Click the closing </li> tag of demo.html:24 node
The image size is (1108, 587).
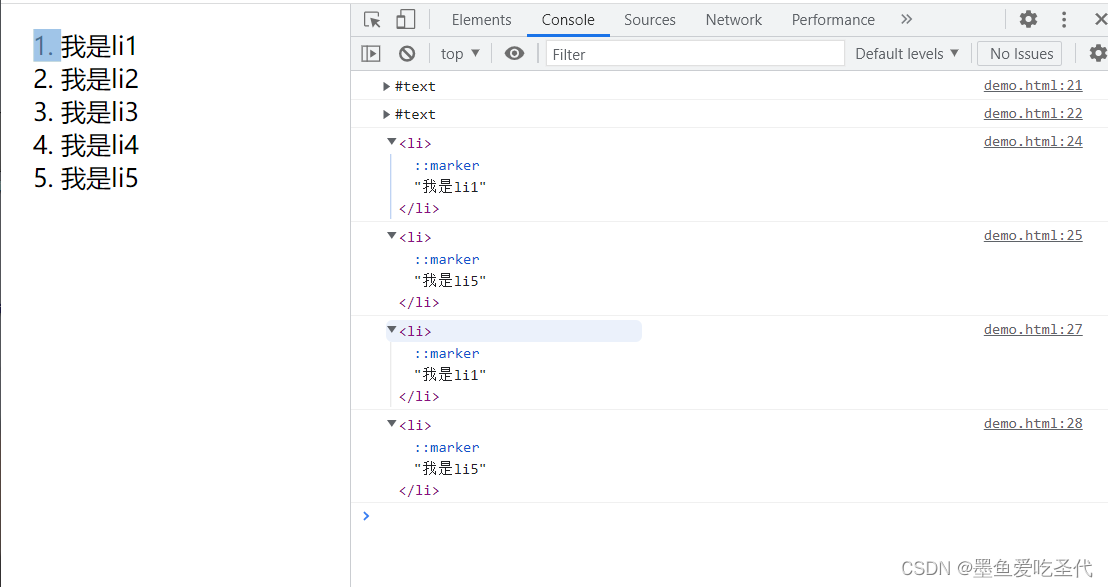tap(418, 208)
